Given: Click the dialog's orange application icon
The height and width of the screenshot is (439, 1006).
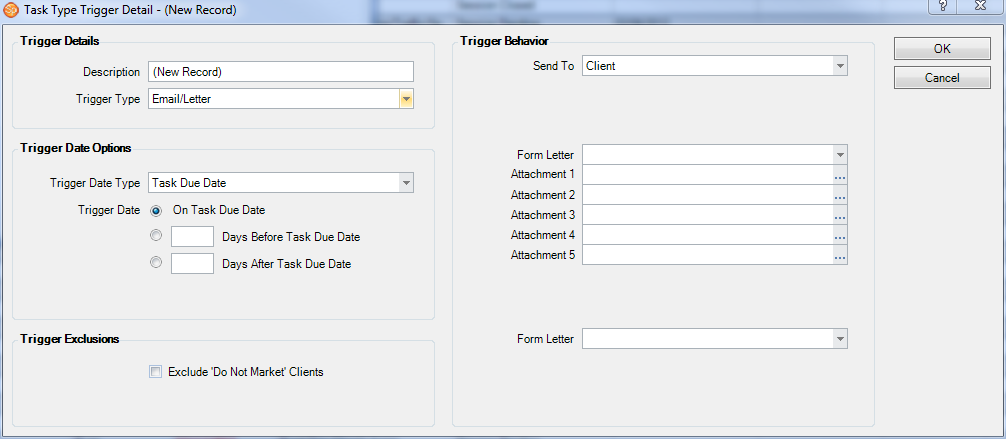Looking at the screenshot, I should click(x=10, y=10).
